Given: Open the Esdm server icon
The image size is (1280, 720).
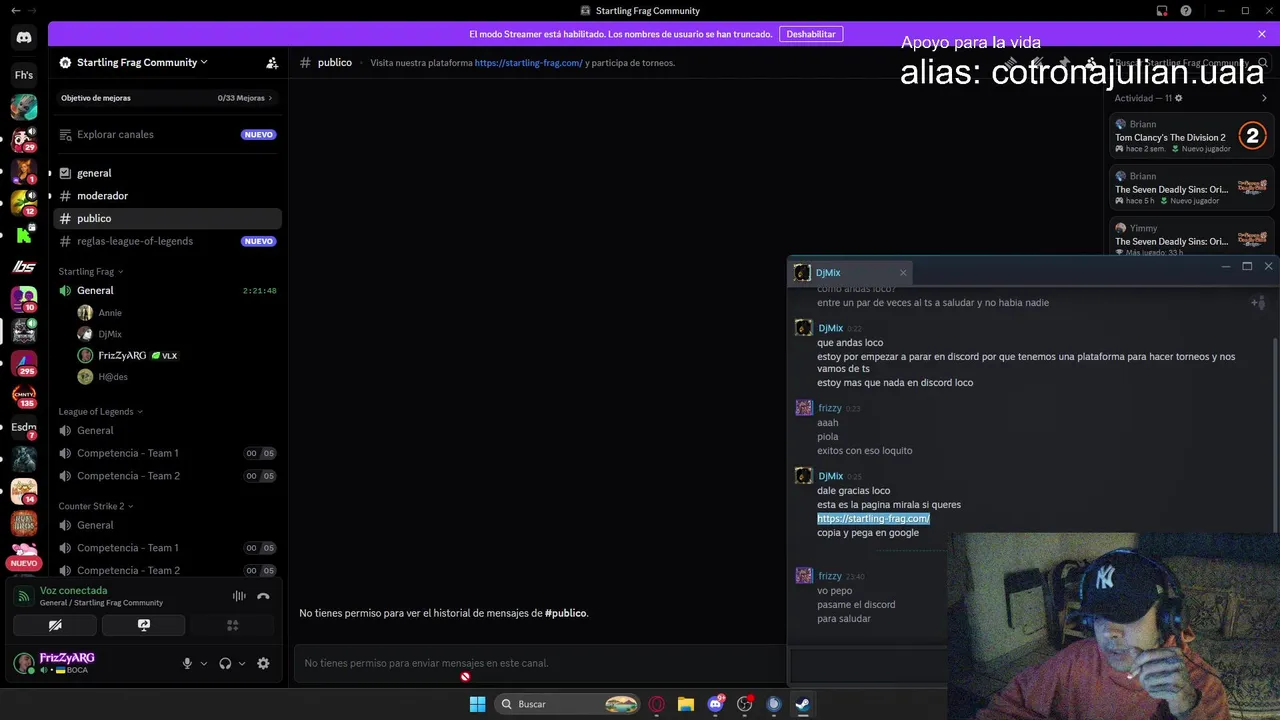Looking at the screenshot, I should pyautogui.click(x=24, y=427).
